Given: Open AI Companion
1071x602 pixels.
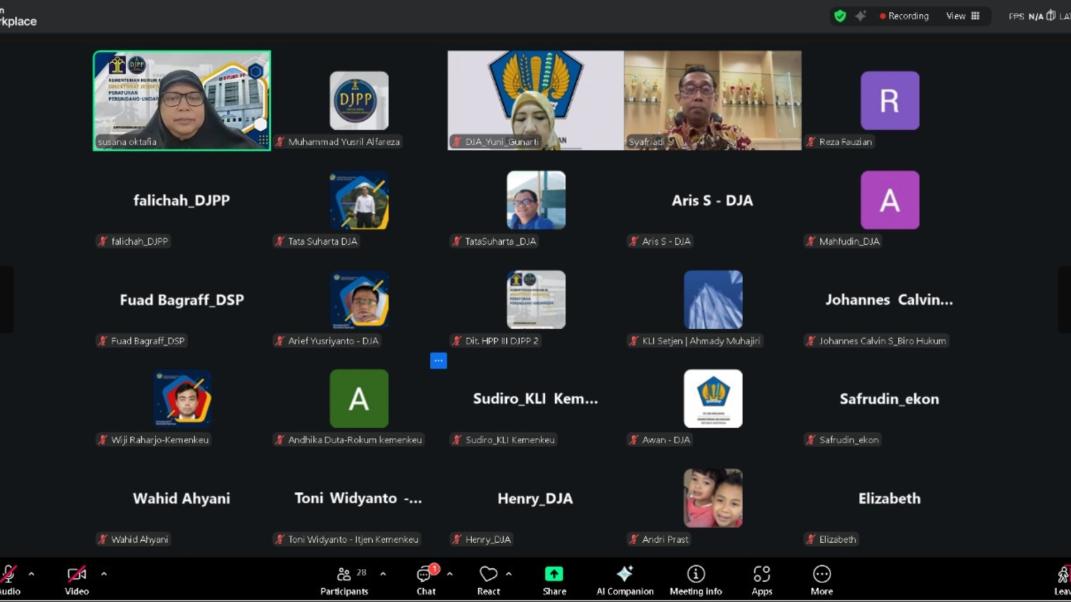Looking at the screenshot, I should pyautogui.click(x=625, y=579).
